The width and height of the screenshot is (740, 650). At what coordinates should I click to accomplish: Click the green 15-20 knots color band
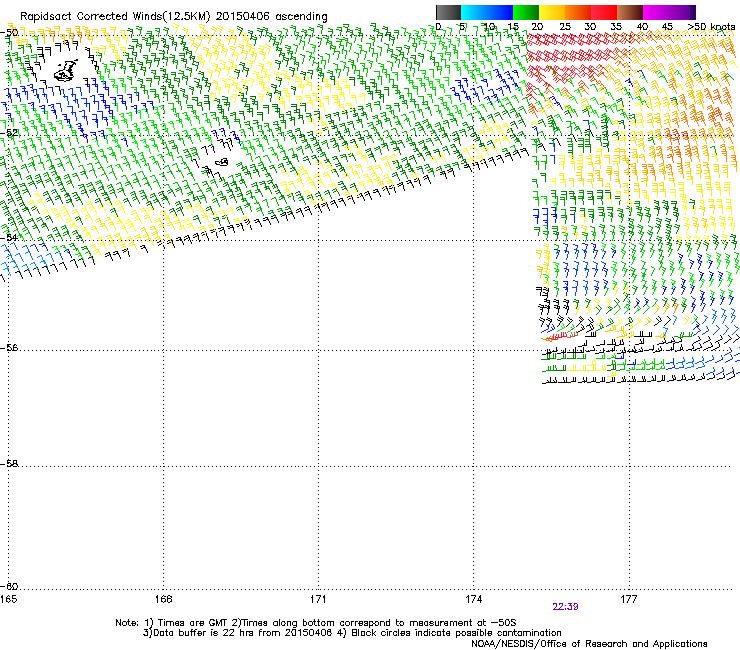click(526, 12)
